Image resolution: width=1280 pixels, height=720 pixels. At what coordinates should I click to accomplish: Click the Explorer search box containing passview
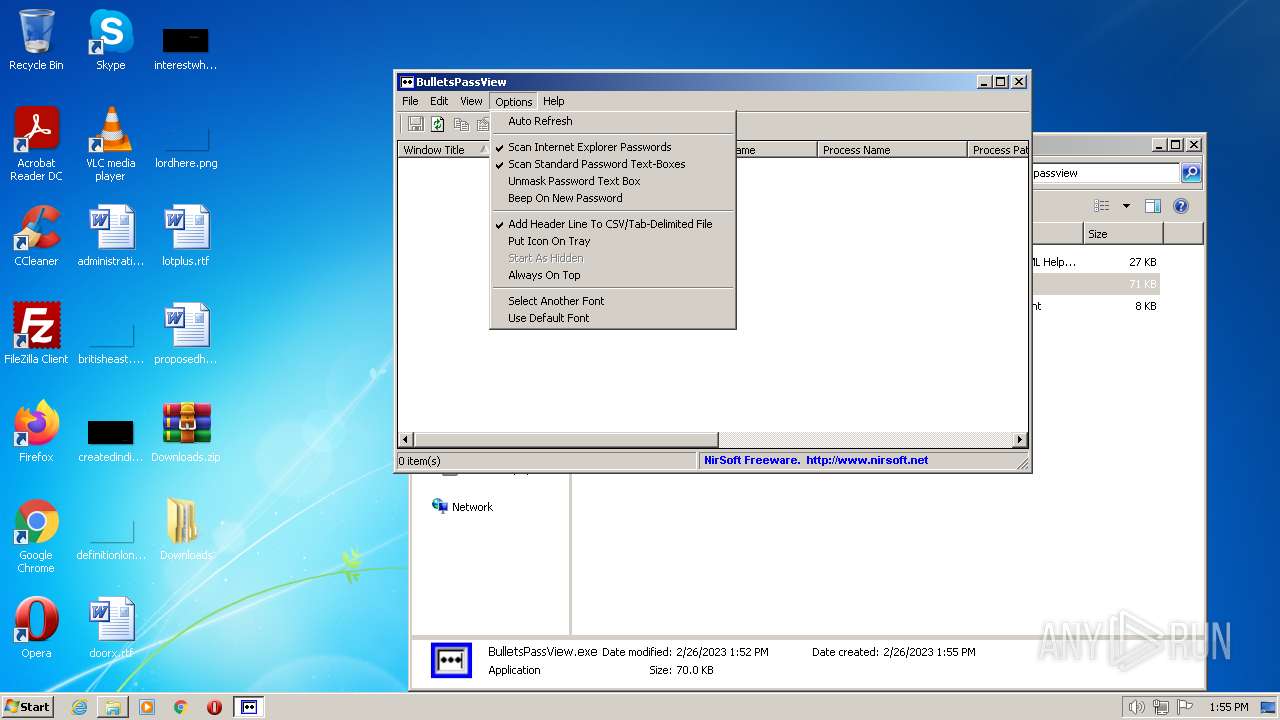[1105, 173]
